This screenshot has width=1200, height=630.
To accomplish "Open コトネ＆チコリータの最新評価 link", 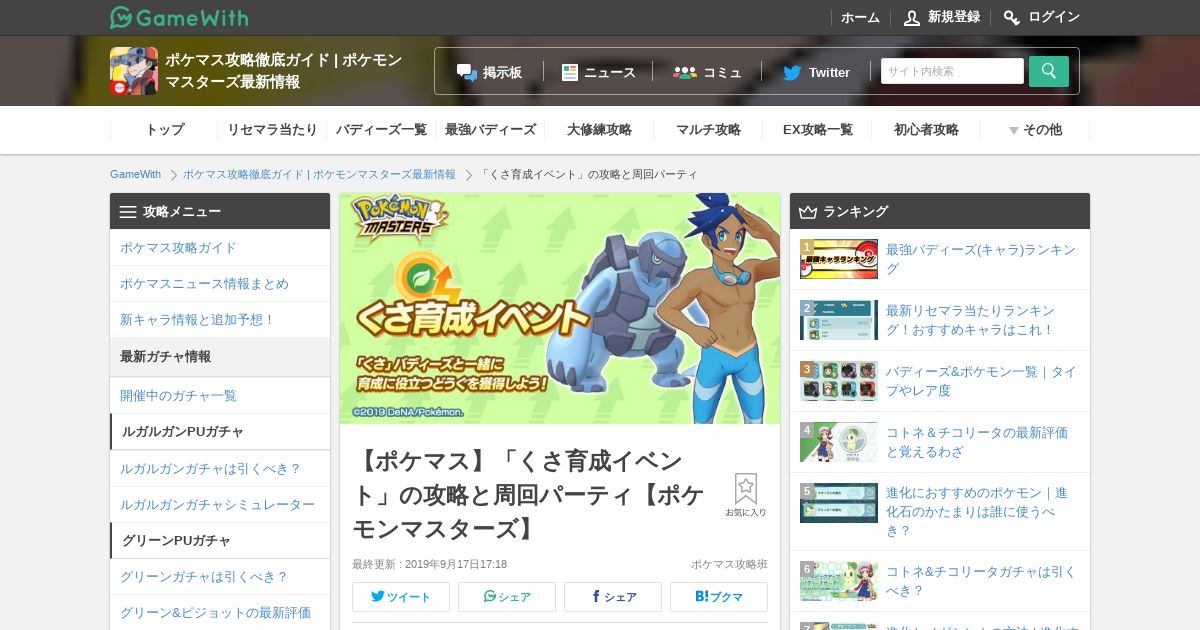I will coord(977,442).
